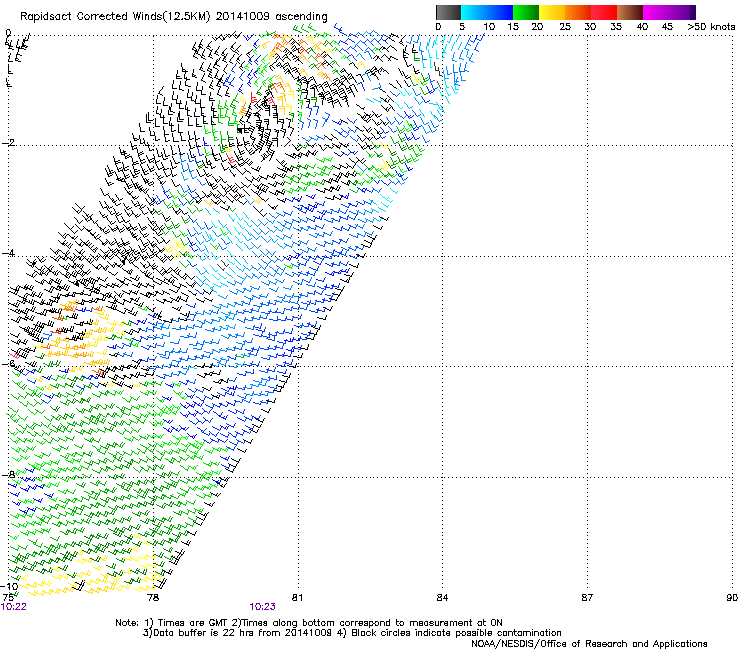Screen dimensions: 740x650
Task: Click the chart title 'Rapidscat Corrected Winds(12.5KM)'
Action: [115, 17]
